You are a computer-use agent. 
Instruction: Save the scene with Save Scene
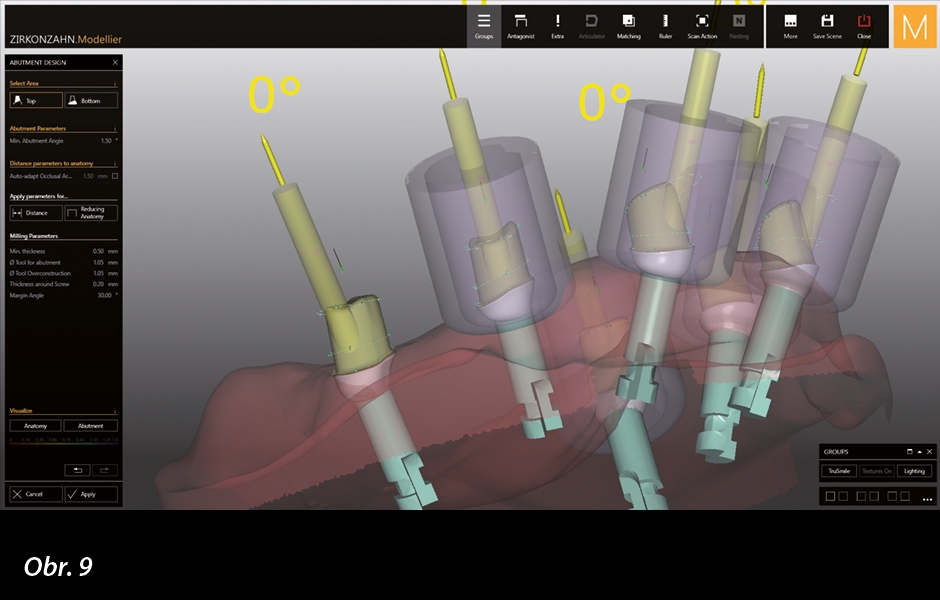click(827, 25)
